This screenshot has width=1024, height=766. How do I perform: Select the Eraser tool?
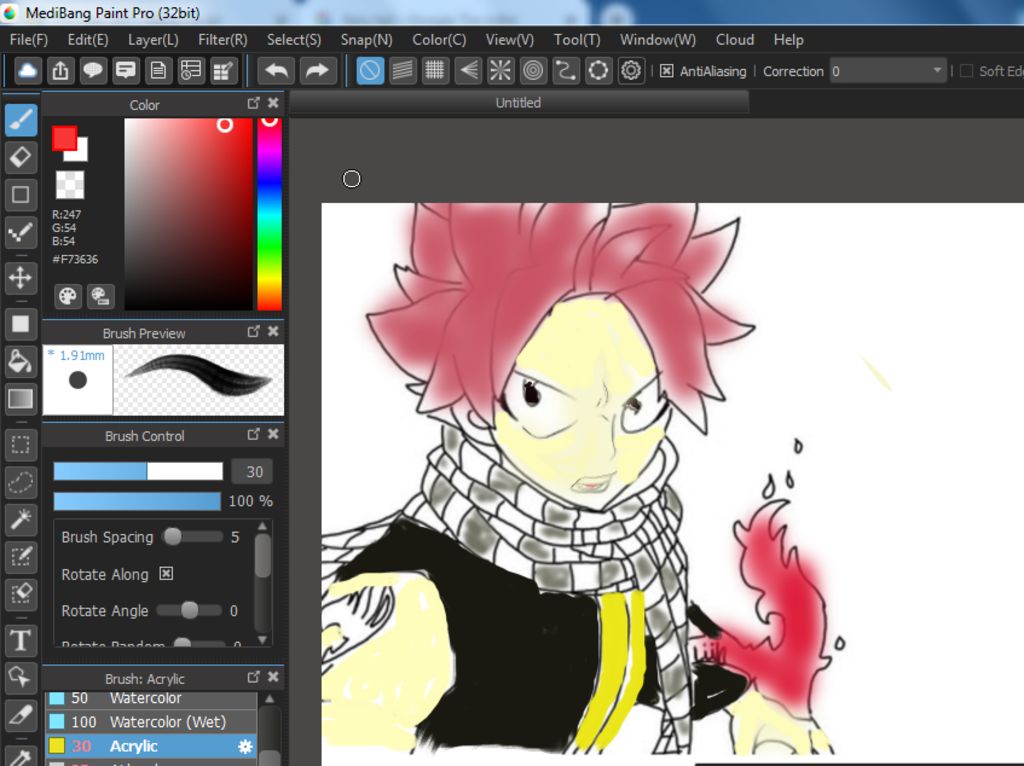pos(21,157)
